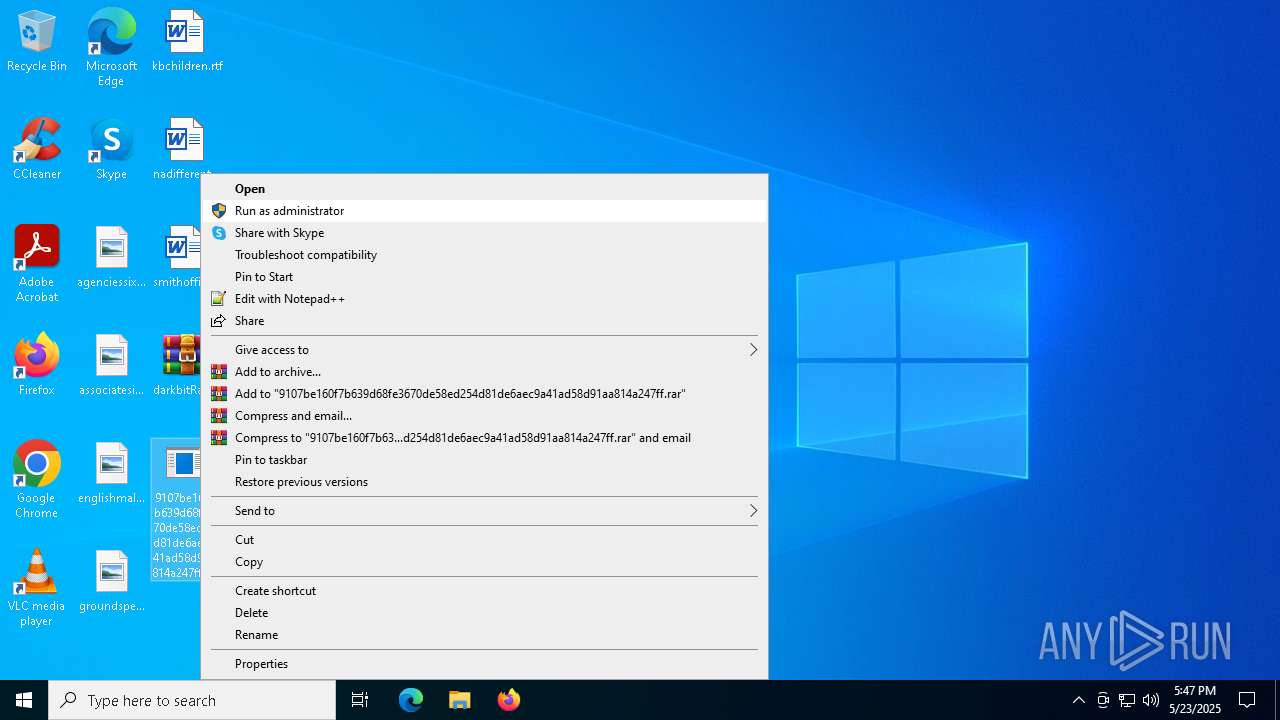The height and width of the screenshot is (720, 1280).
Task: Show hidden tray icons chevron
Action: (1078, 700)
